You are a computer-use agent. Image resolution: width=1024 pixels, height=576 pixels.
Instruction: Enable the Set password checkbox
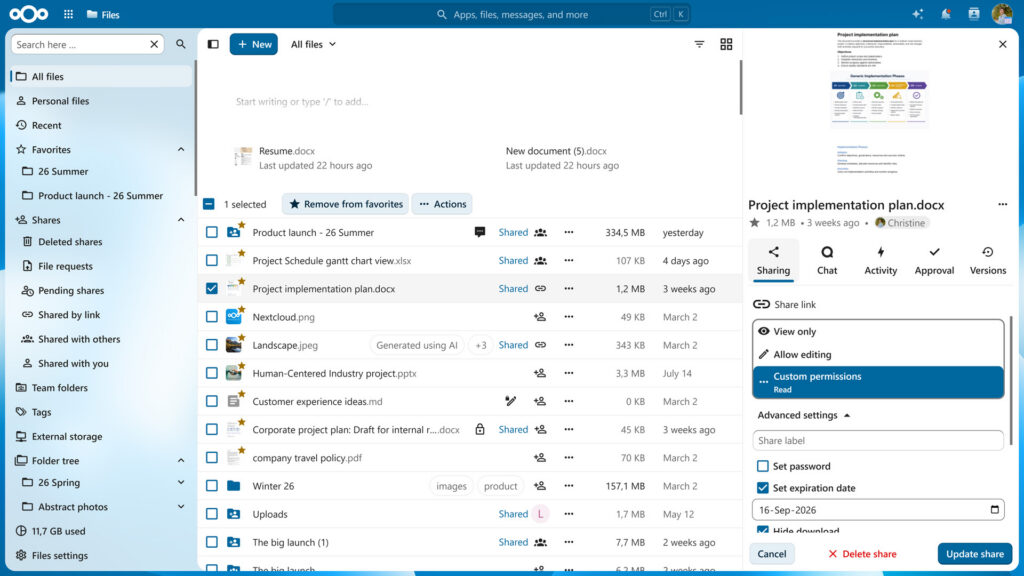tap(763, 466)
